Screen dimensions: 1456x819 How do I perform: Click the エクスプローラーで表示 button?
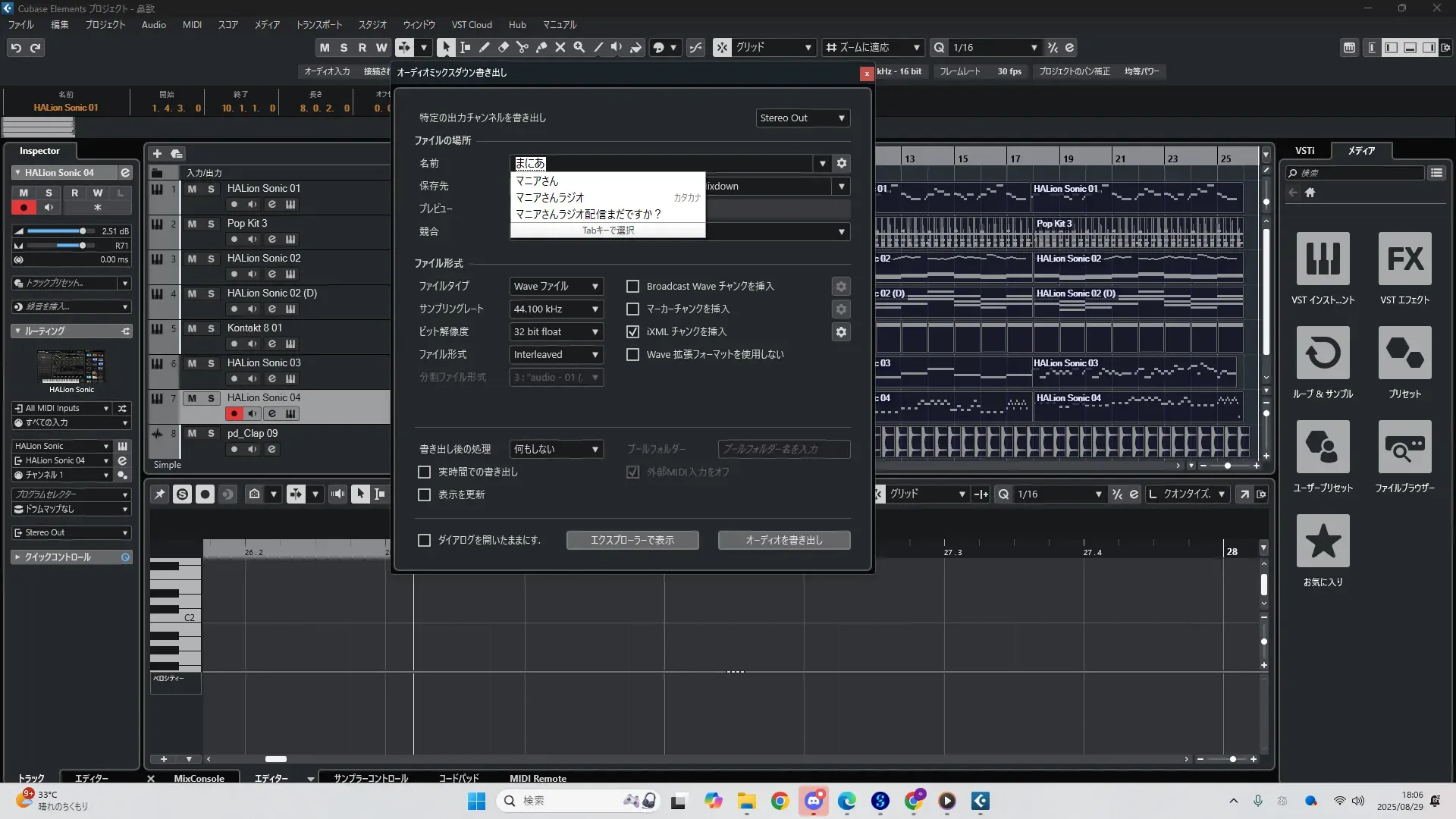tap(632, 540)
